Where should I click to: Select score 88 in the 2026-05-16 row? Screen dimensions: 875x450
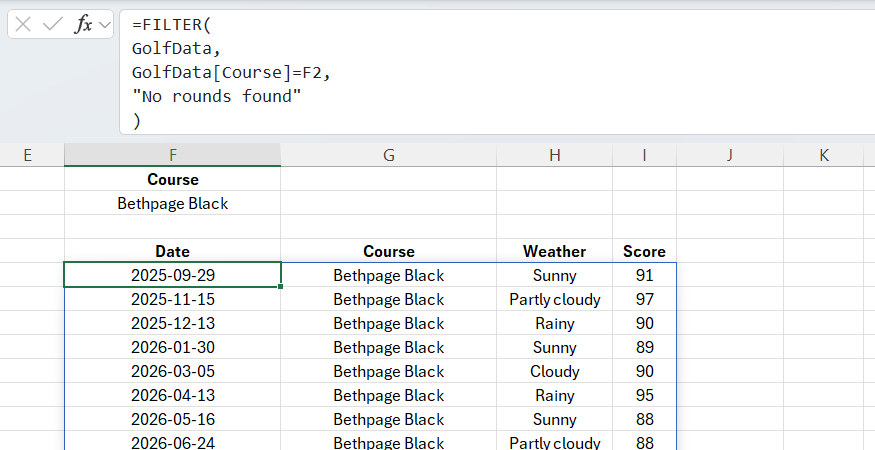pos(645,419)
